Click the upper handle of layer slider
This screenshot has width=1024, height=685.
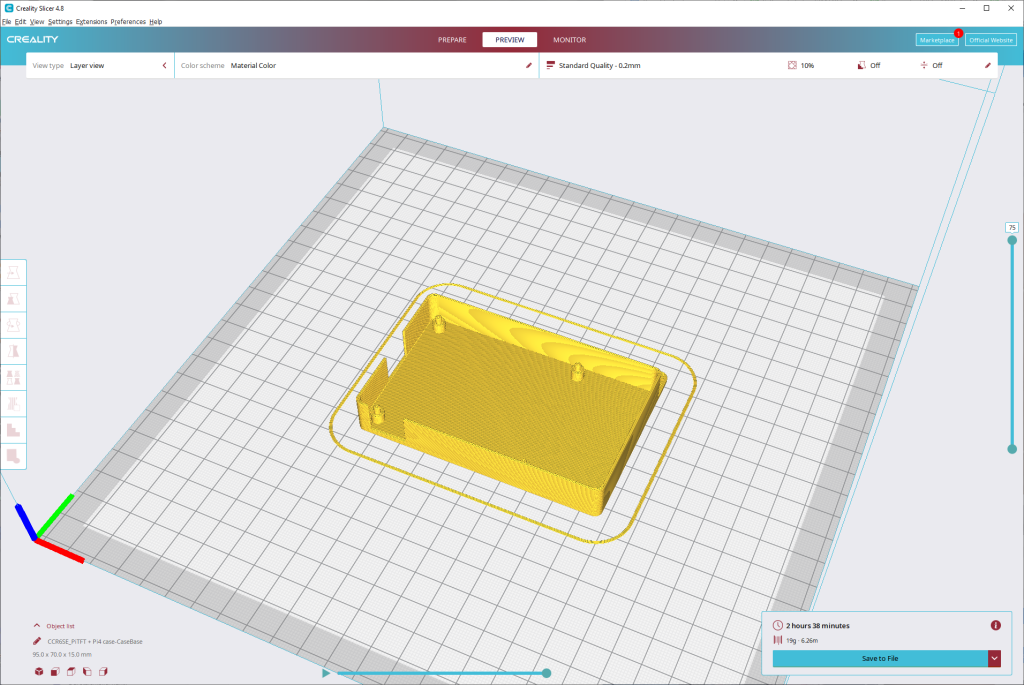point(1012,240)
